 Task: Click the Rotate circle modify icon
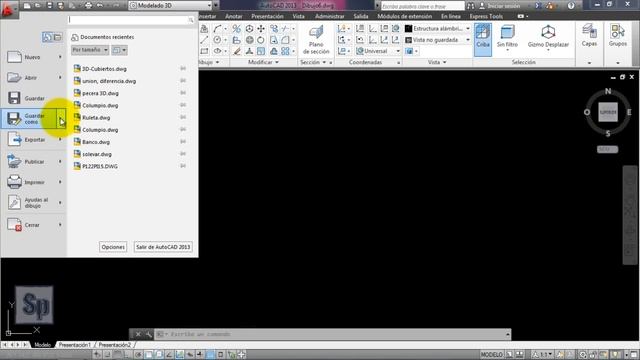(260, 40)
